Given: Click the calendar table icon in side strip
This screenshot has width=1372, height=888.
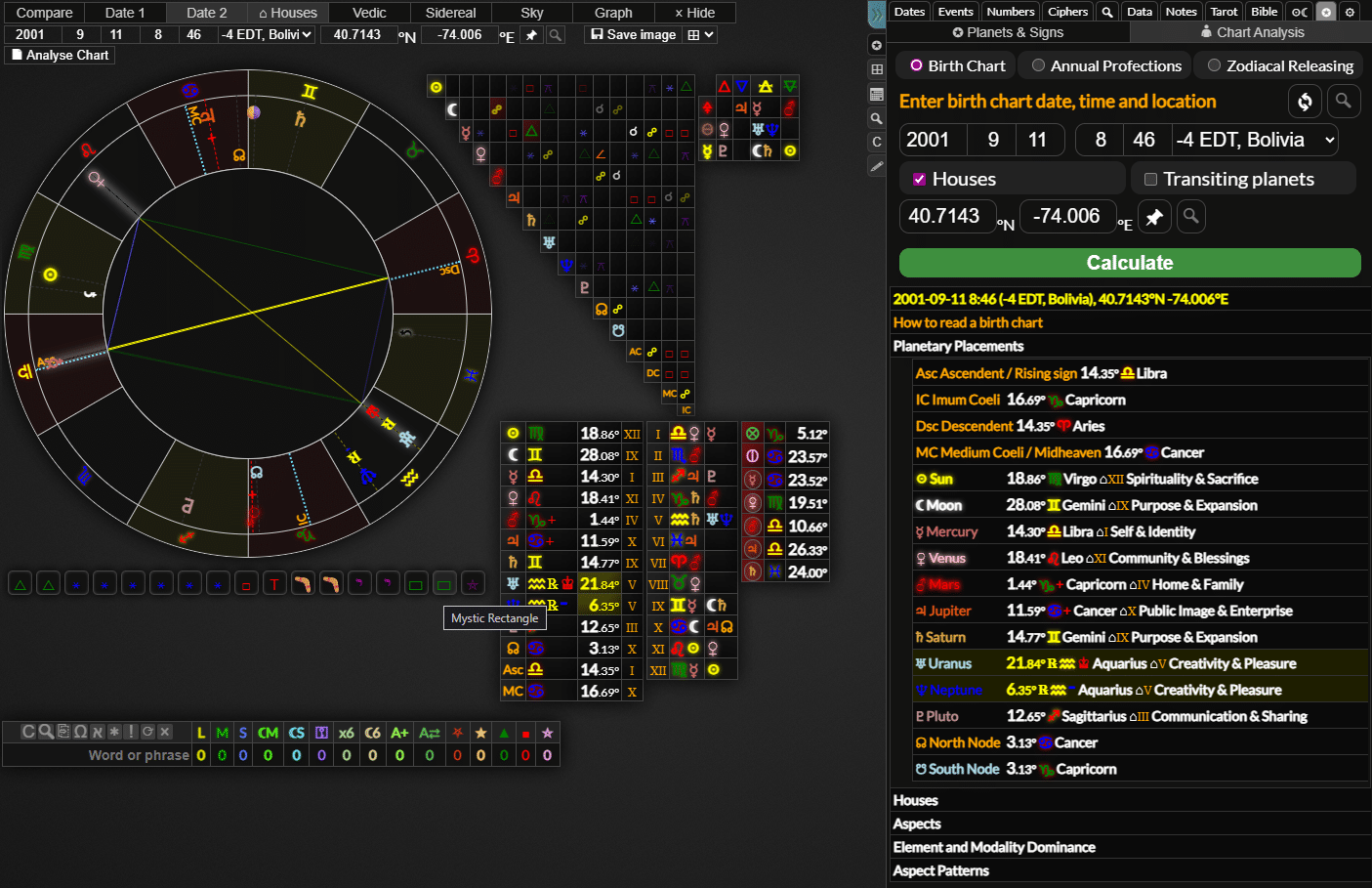Looking at the screenshot, I should click(877, 95).
